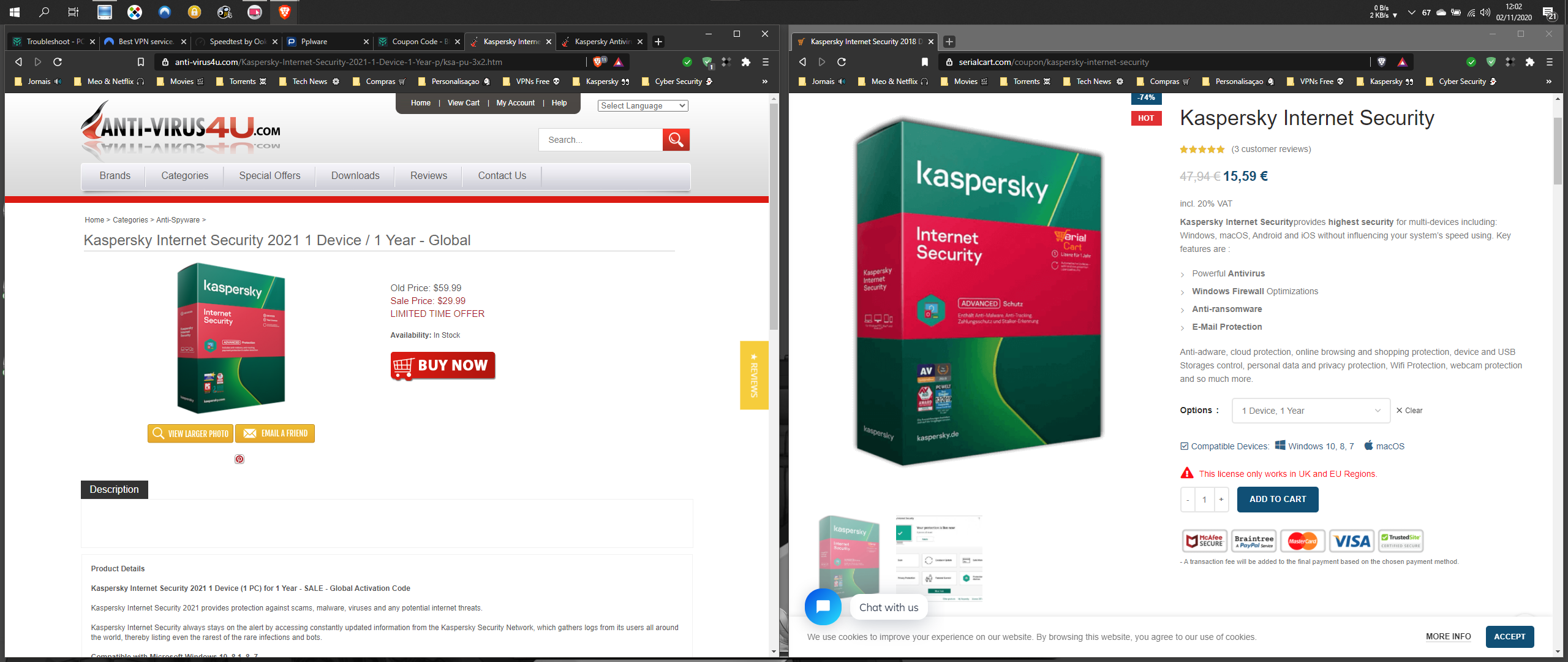Bookmark page in right browser address bar
The width and height of the screenshot is (1568, 662).
tap(925, 62)
